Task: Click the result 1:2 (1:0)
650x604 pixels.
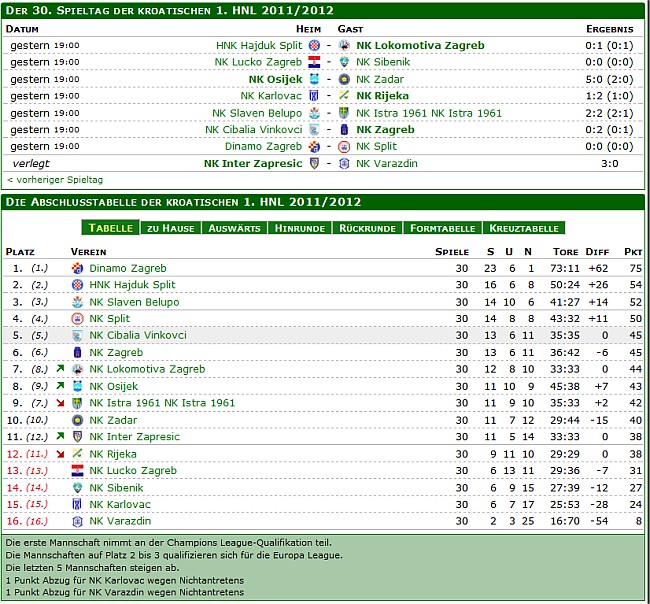Action: click(609, 96)
